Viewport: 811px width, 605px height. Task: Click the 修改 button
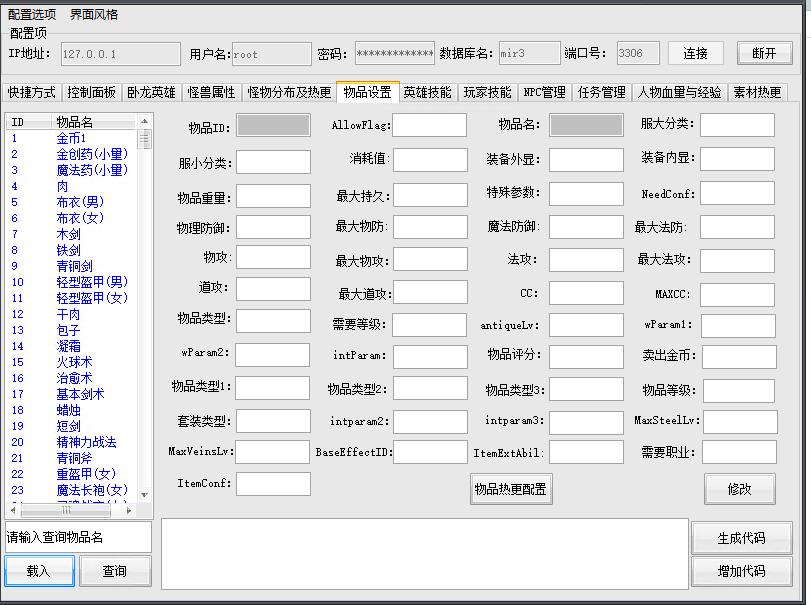(x=739, y=488)
